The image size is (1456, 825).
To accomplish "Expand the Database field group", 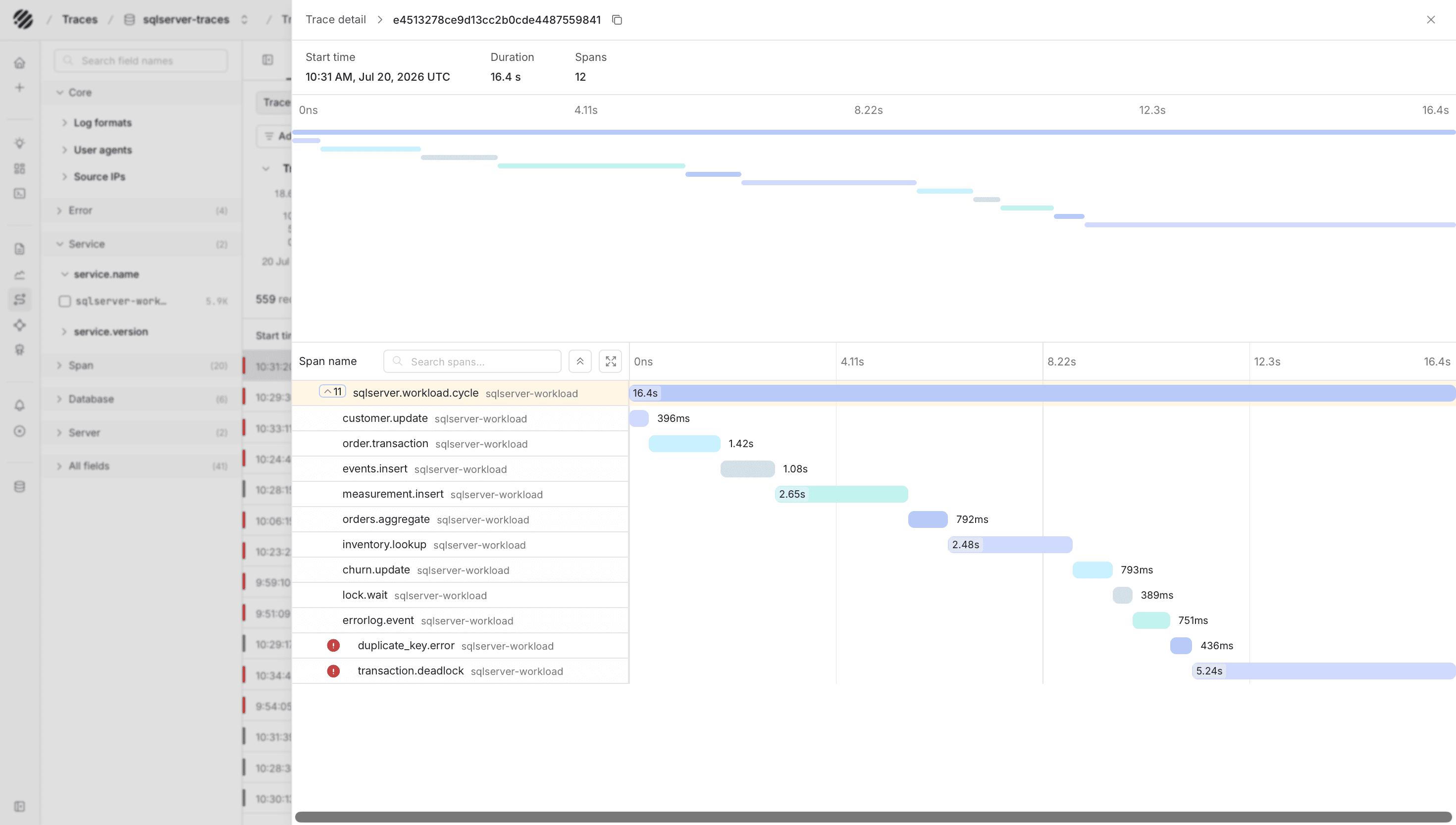I will (141, 399).
